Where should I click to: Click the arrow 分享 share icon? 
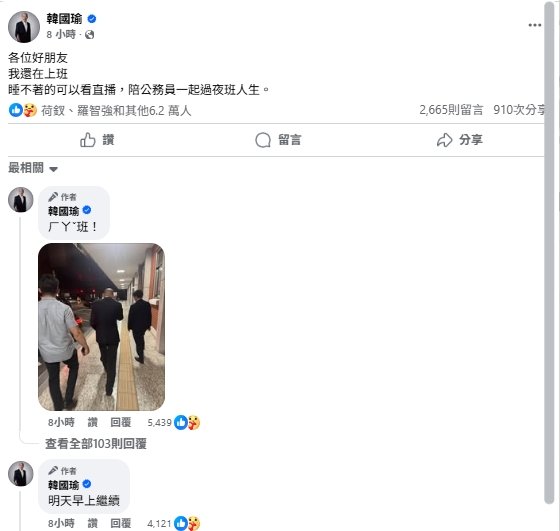coord(444,140)
